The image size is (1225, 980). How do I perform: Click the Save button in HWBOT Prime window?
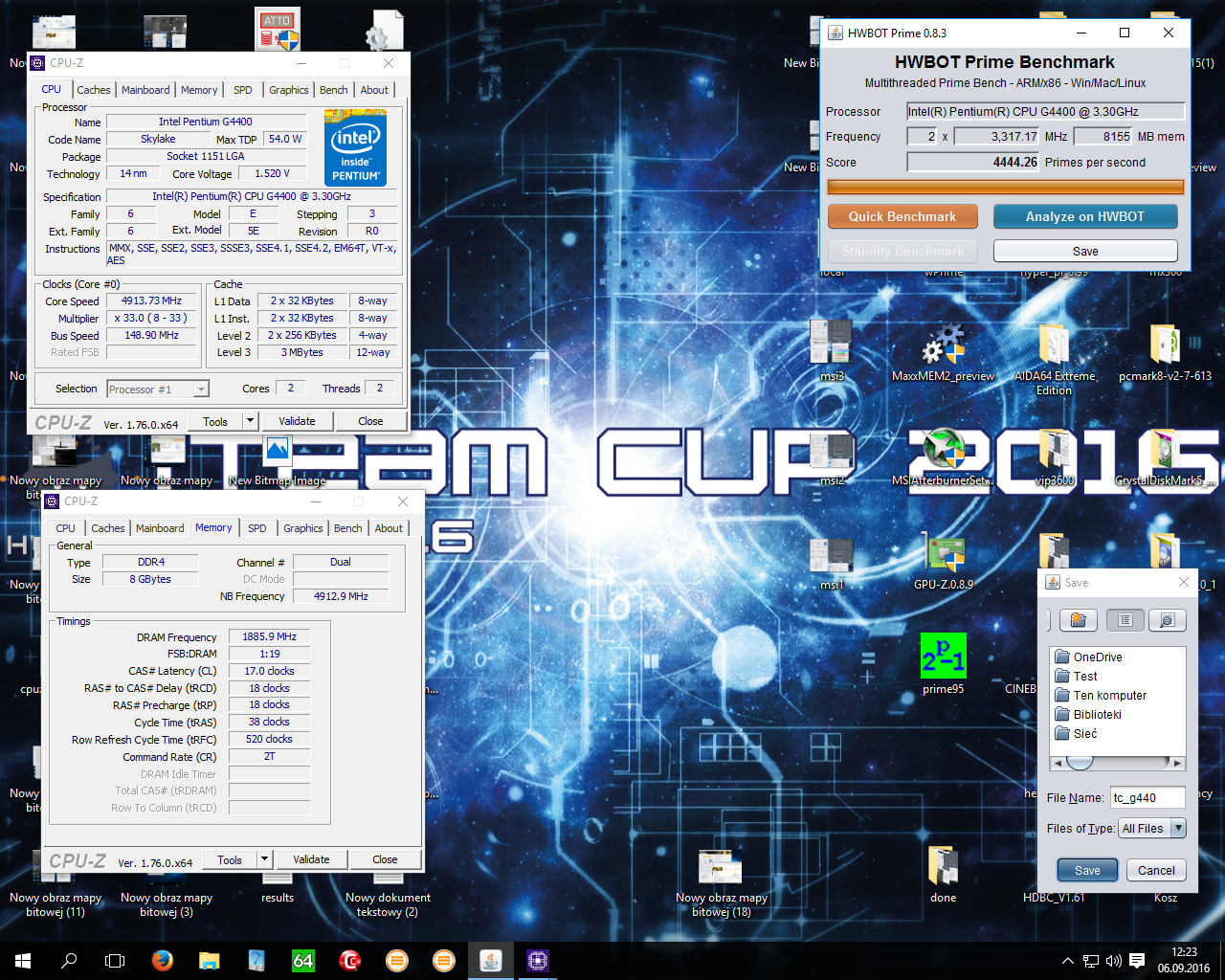(1085, 251)
